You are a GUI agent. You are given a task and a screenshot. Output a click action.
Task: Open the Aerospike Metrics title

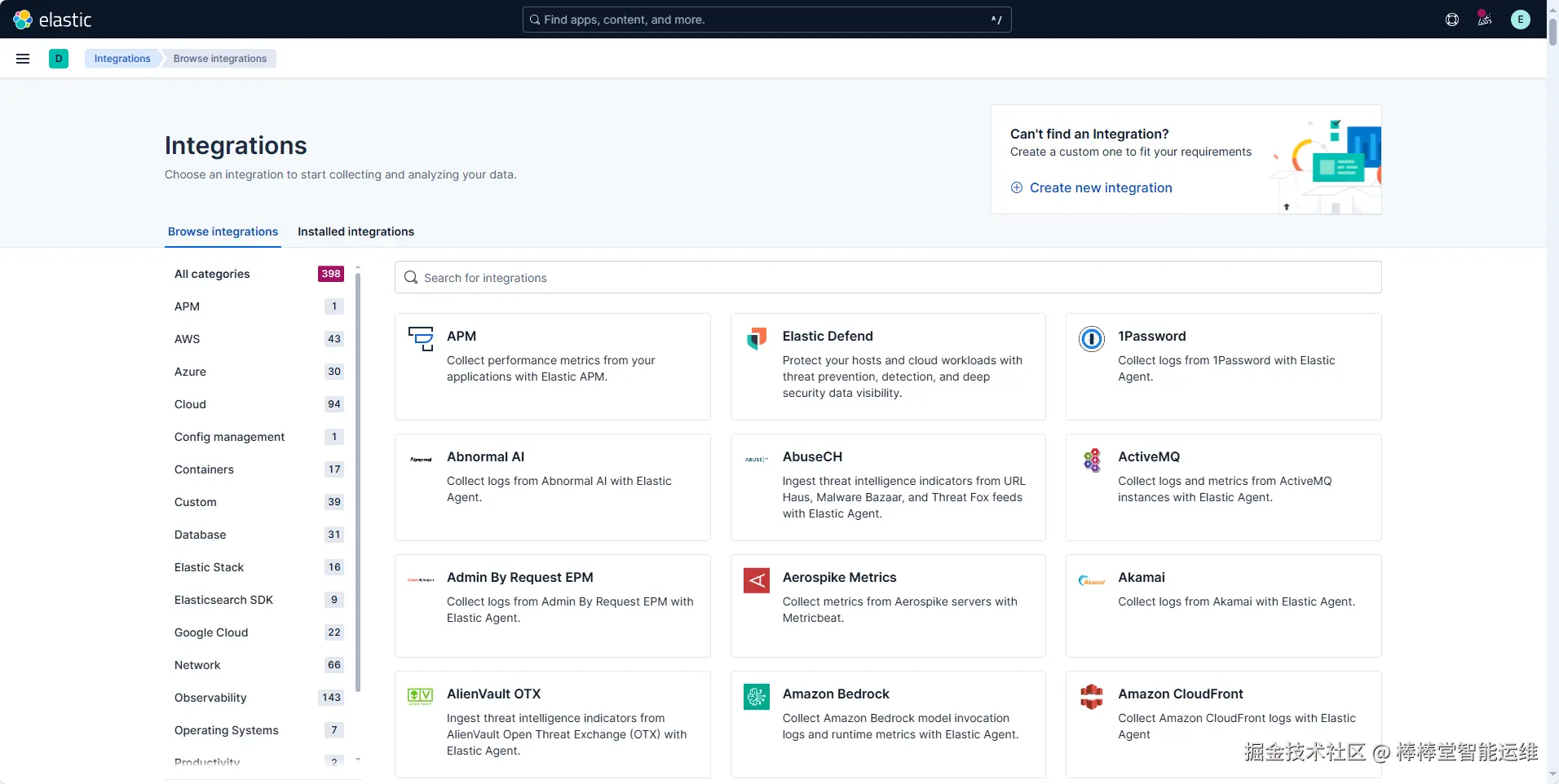coord(839,577)
